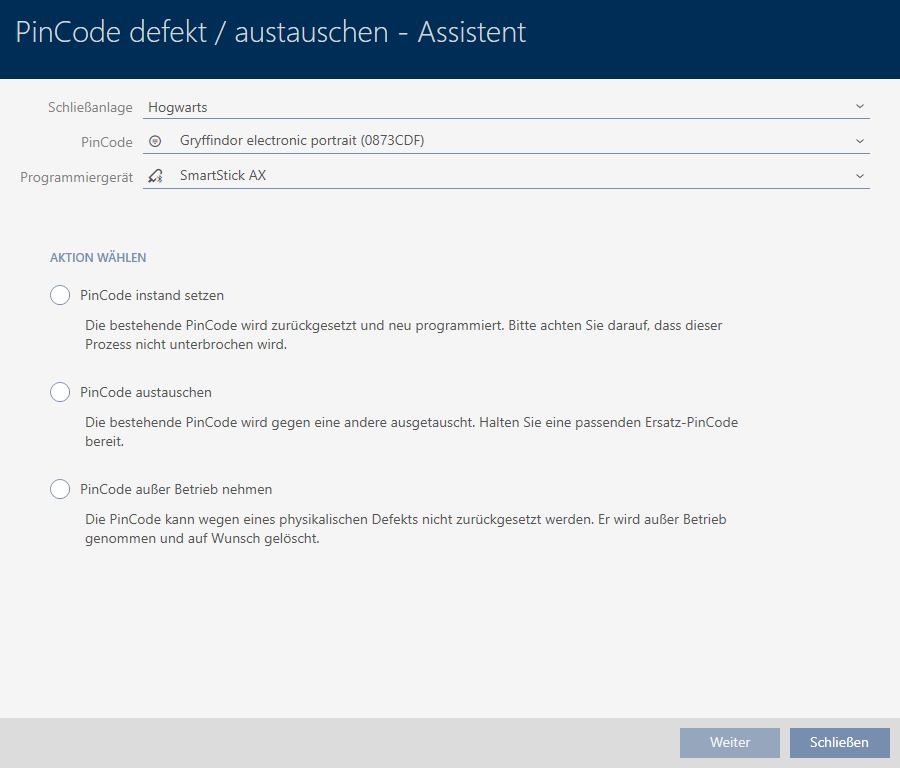The image size is (900, 768).
Task: Expand the Schließanlage dropdown arrow
Action: click(x=859, y=106)
